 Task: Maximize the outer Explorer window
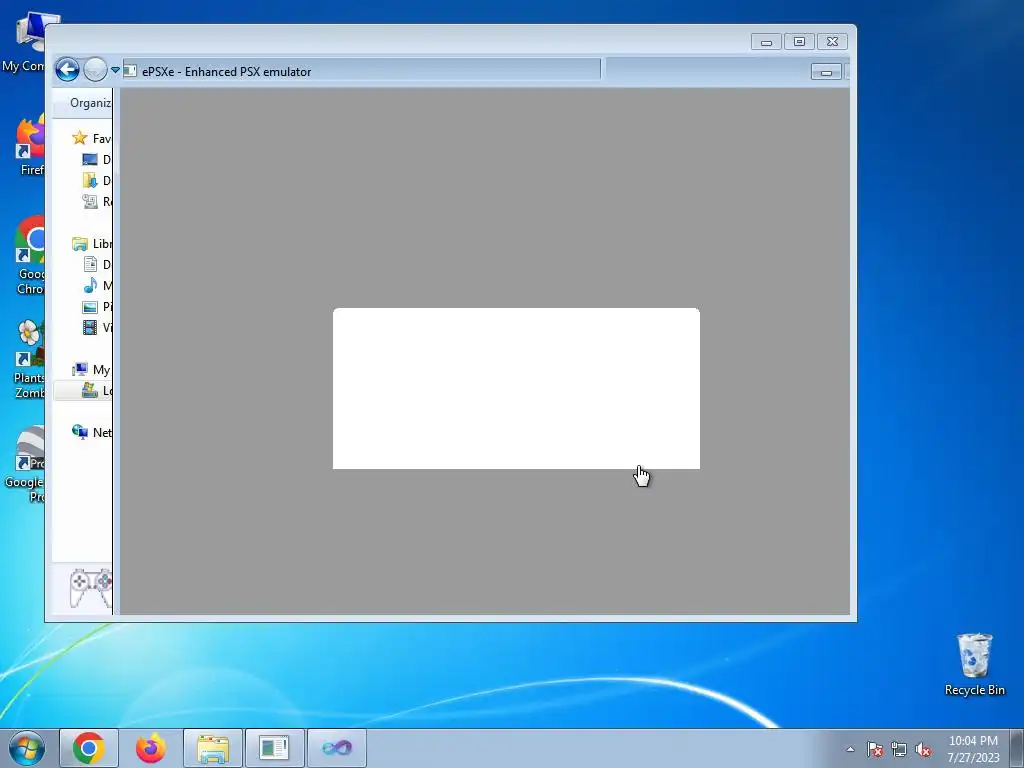799,42
